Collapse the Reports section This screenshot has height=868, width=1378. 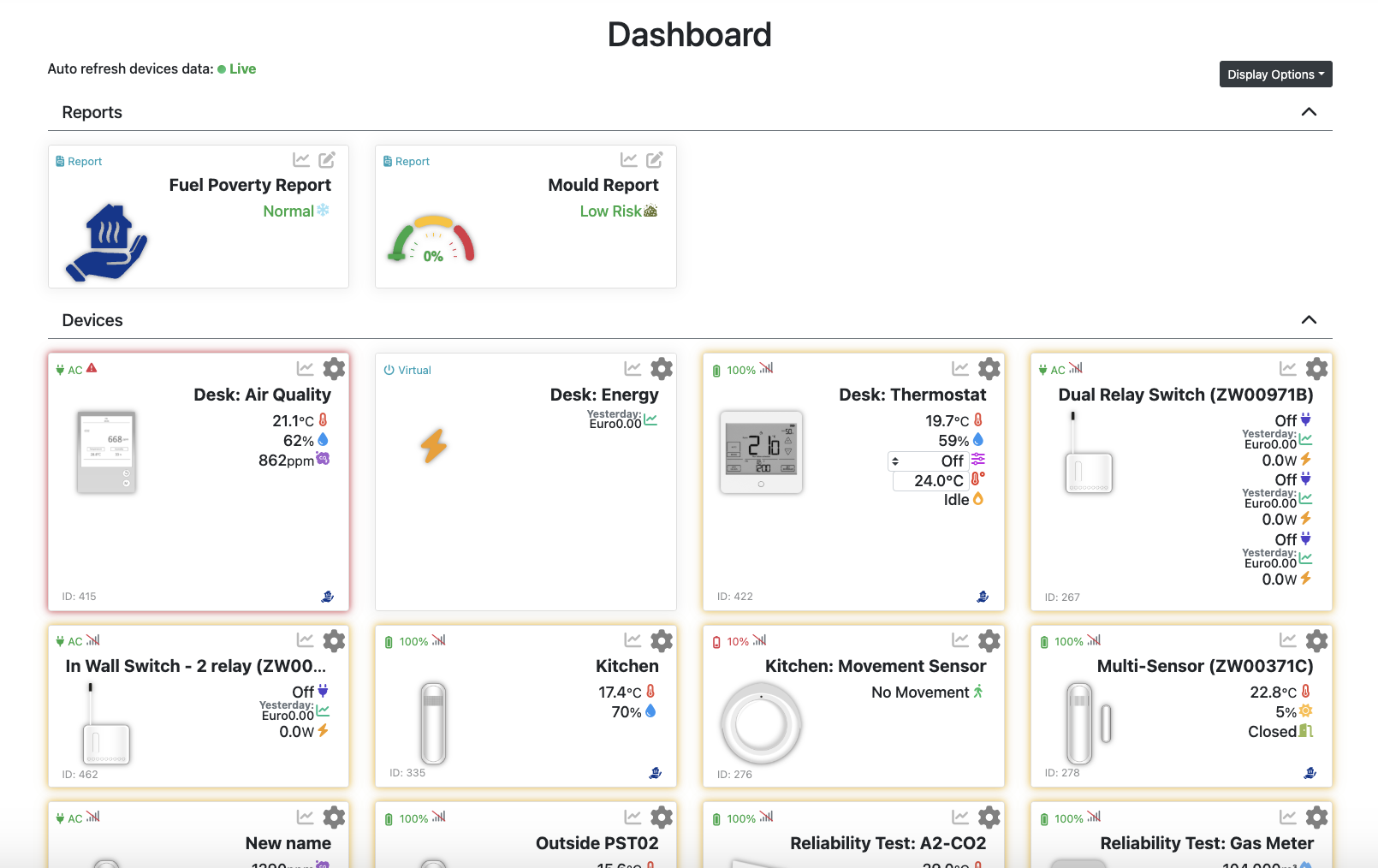1309,111
